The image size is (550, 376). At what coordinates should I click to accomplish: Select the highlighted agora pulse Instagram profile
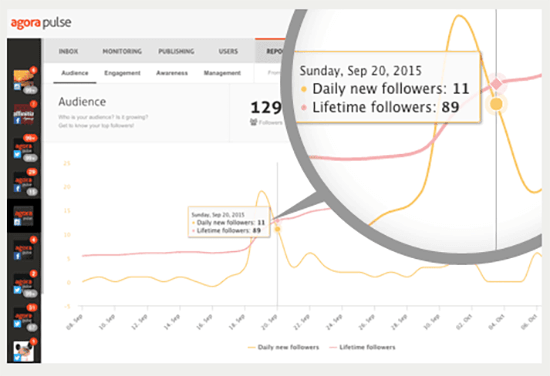coord(24,216)
